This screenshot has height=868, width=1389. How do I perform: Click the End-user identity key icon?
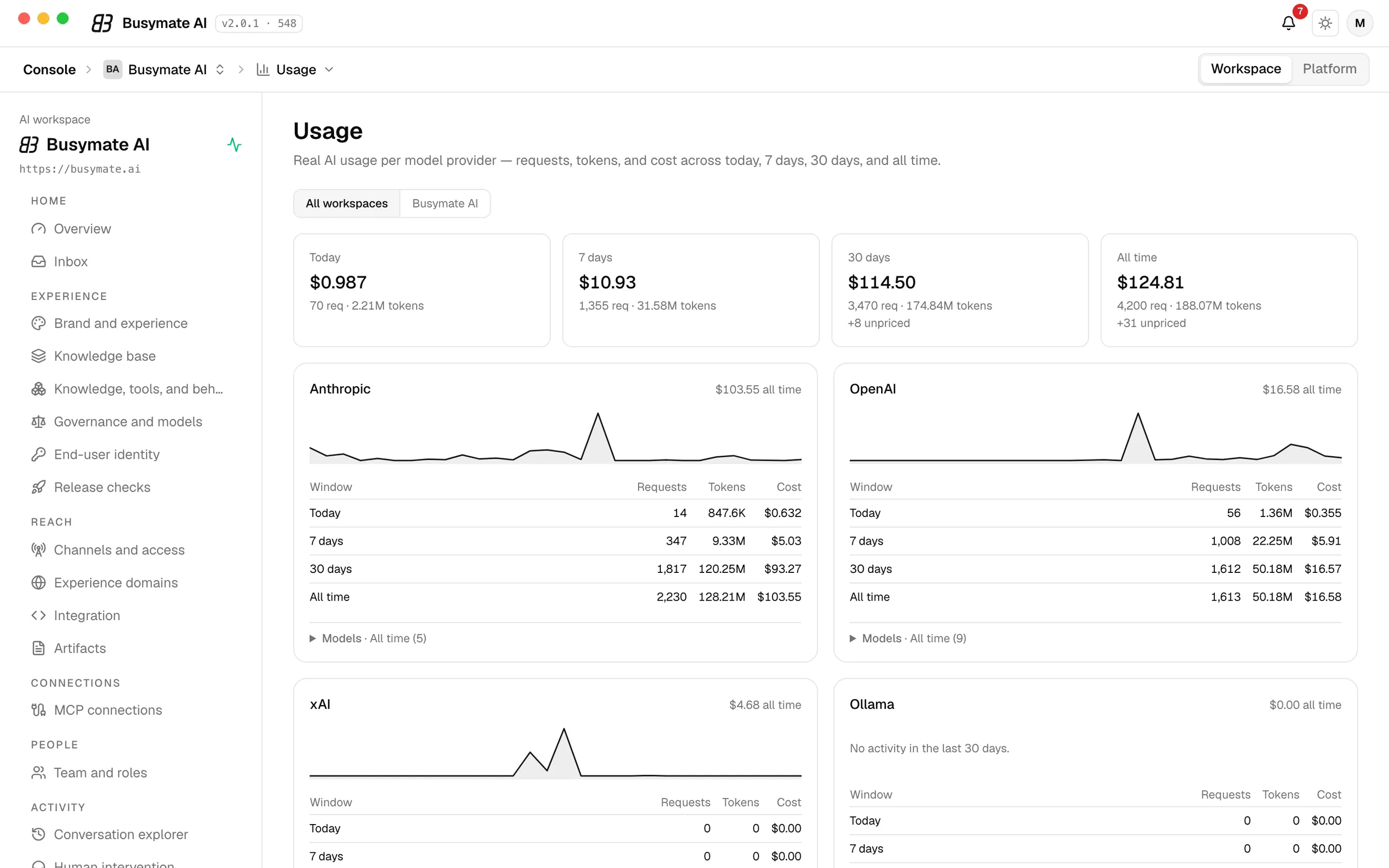39,454
